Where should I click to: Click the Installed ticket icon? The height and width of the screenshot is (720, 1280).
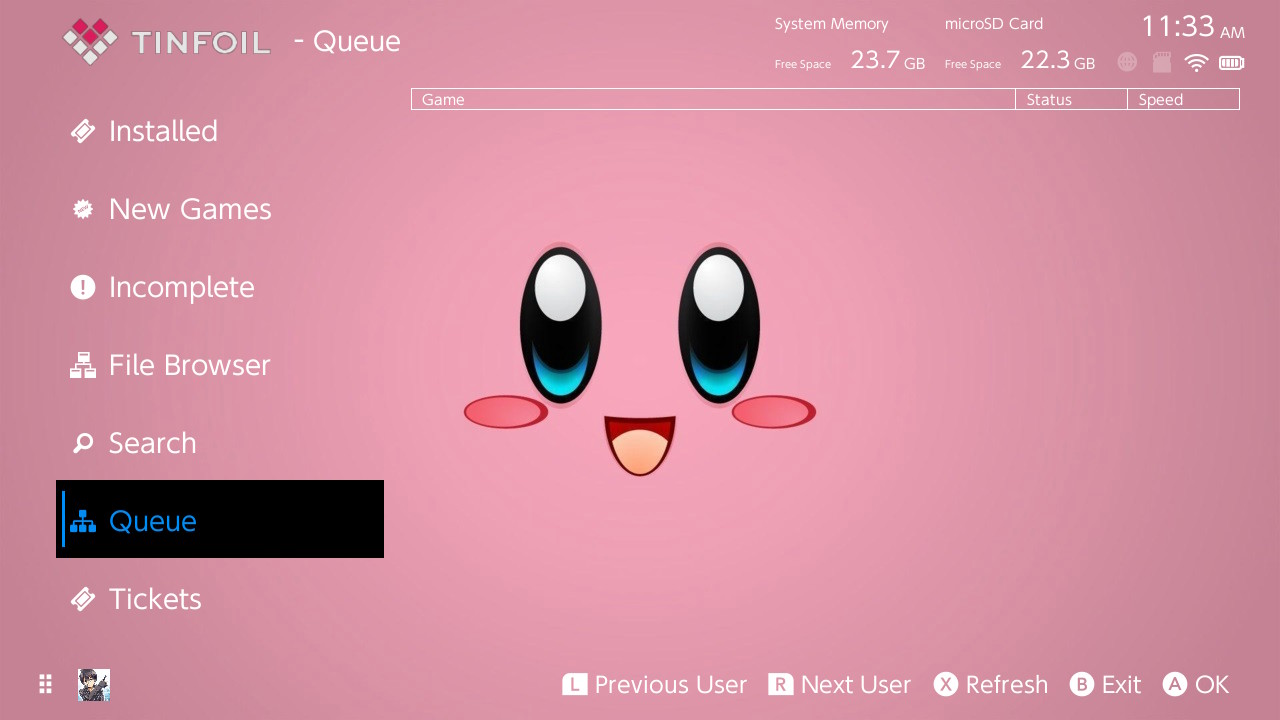[83, 131]
